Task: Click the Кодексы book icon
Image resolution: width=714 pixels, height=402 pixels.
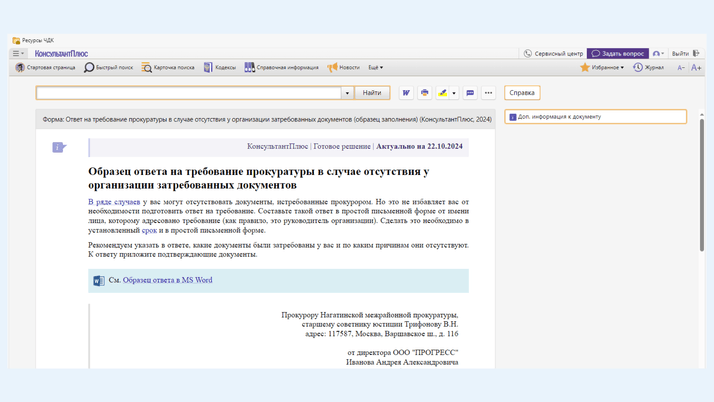Action: coord(208,67)
